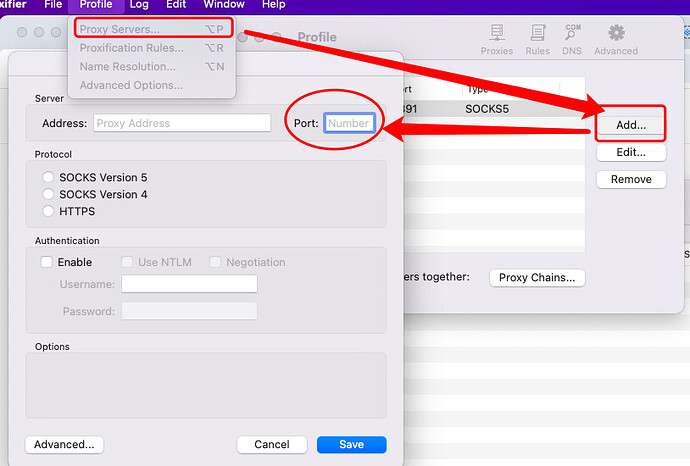Image resolution: width=690 pixels, height=466 pixels.
Task: Focus the Proxy Address field
Action: click(182, 123)
